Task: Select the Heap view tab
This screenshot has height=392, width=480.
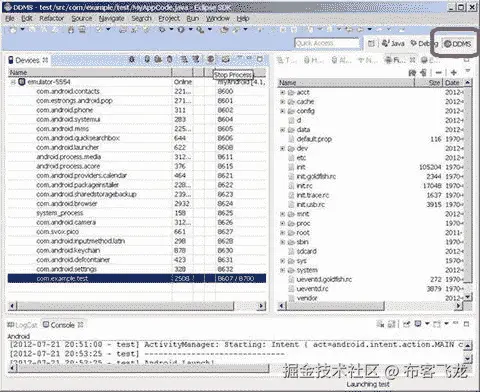Action: tap(313, 60)
